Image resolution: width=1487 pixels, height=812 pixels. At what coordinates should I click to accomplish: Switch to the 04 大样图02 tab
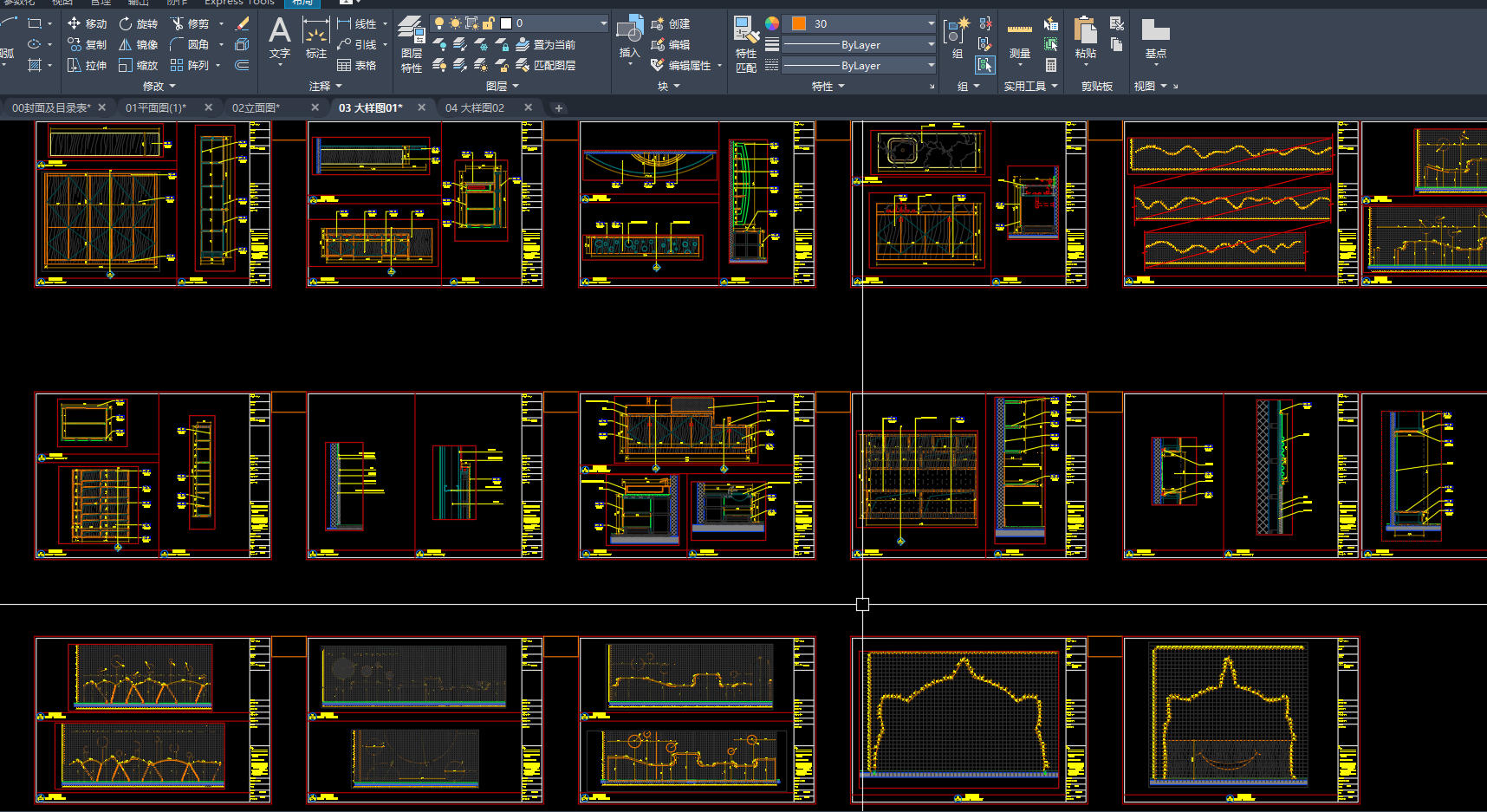pos(474,107)
